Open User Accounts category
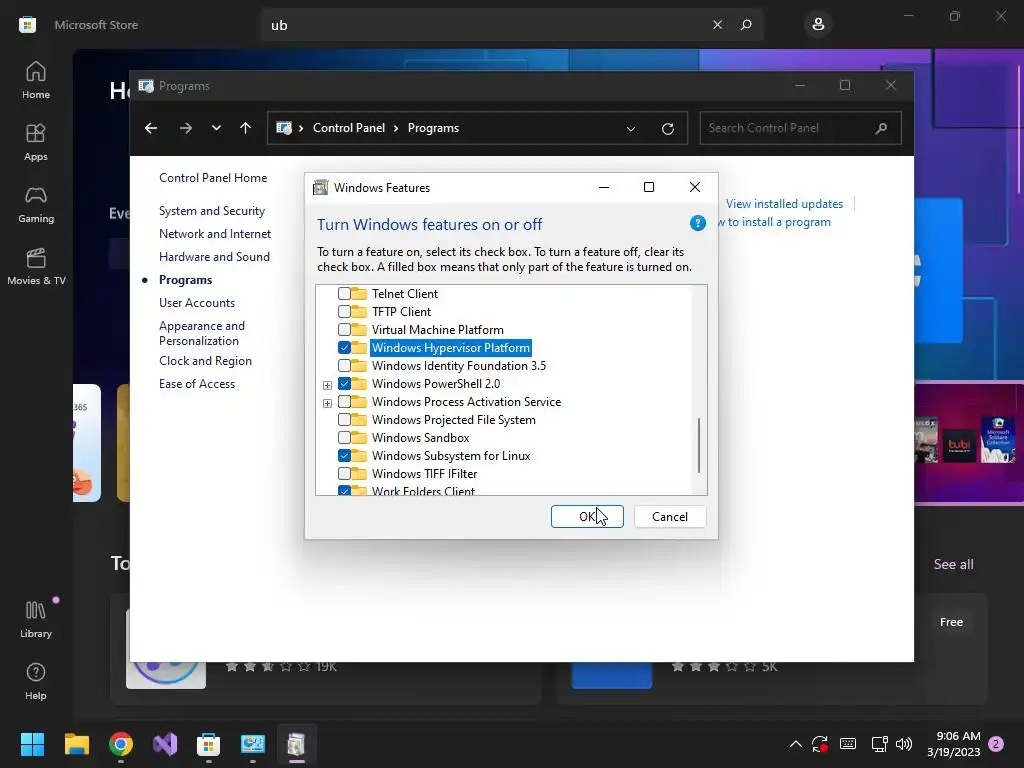The width and height of the screenshot is (1024, 768). click(x=197, y=302)
